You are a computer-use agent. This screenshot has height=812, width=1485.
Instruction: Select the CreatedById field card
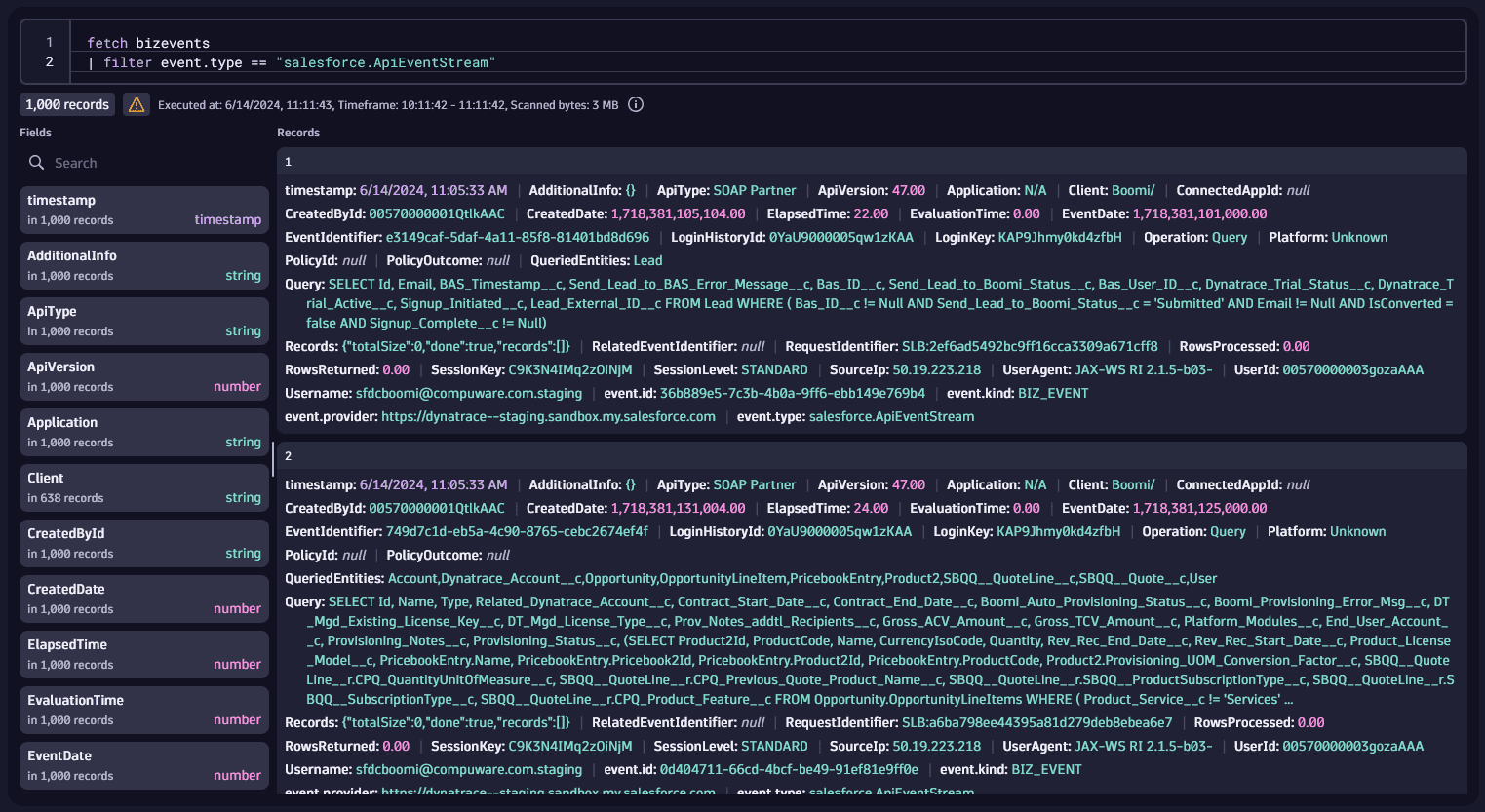pyautogui.click(x=144, y=543)
